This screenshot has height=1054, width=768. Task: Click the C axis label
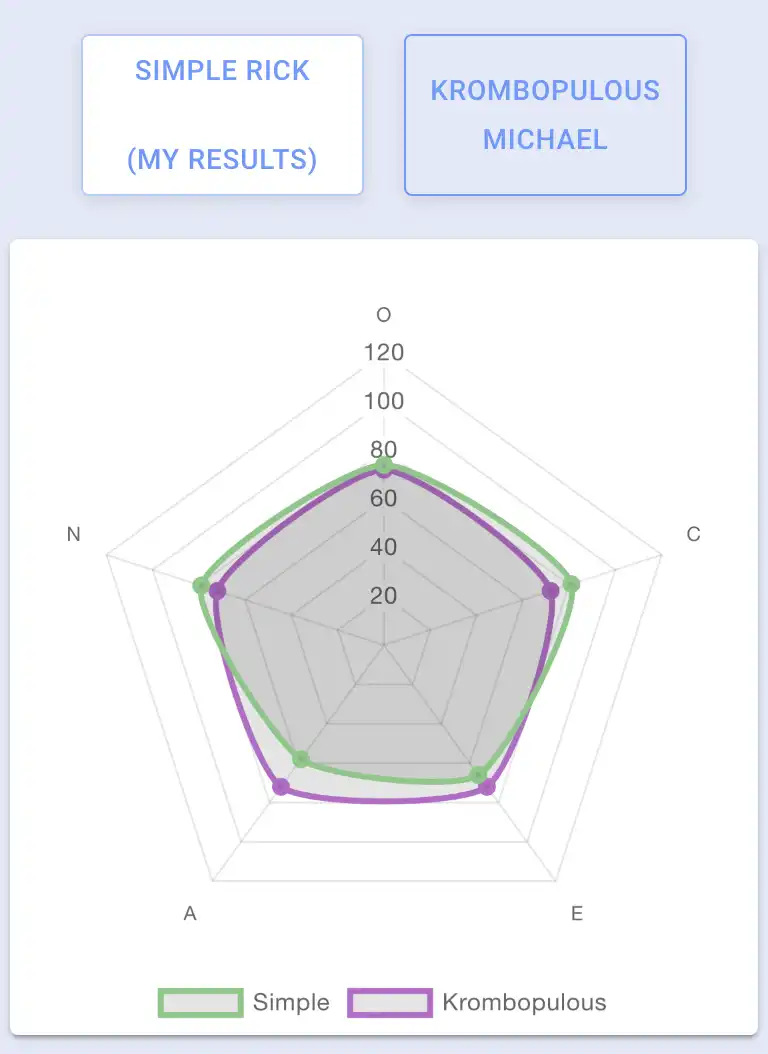pyautogui.click(x=693, y=534)
